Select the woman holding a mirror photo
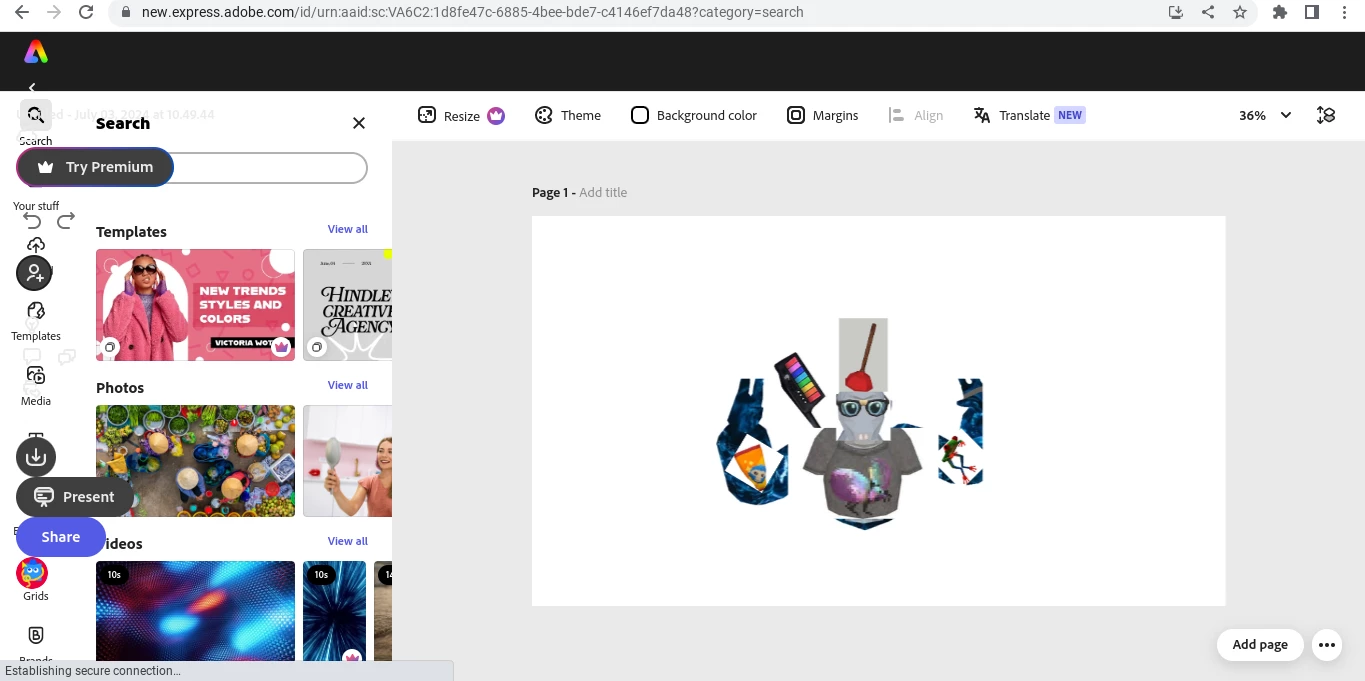Screen dimensions: 1365x681 pos(347,461)
